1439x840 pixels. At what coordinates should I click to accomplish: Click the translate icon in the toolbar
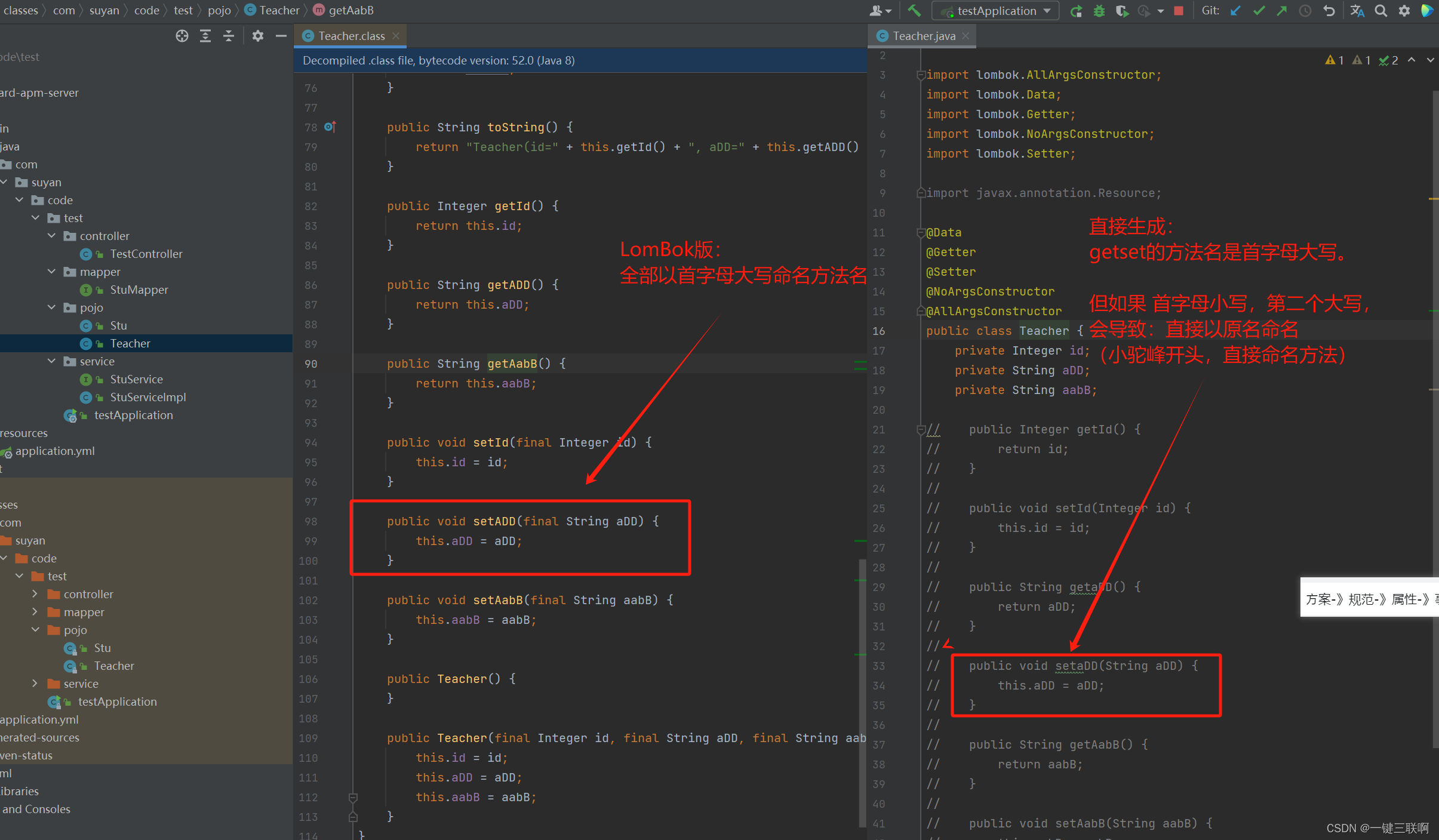click(1357, 11)
